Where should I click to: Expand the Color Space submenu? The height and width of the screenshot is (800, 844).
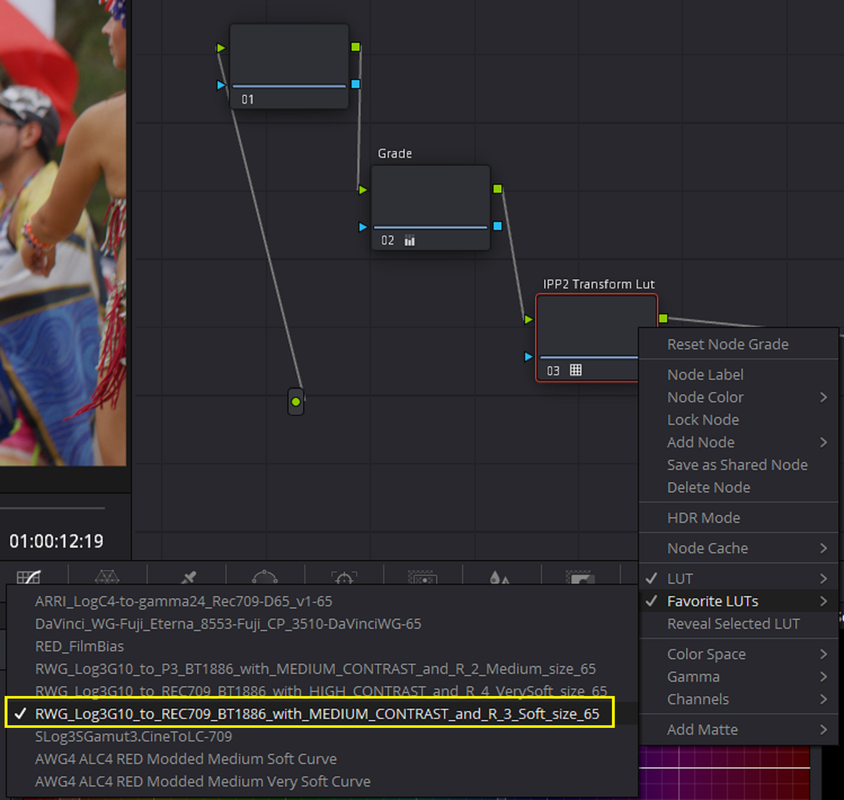coord(738,654)
